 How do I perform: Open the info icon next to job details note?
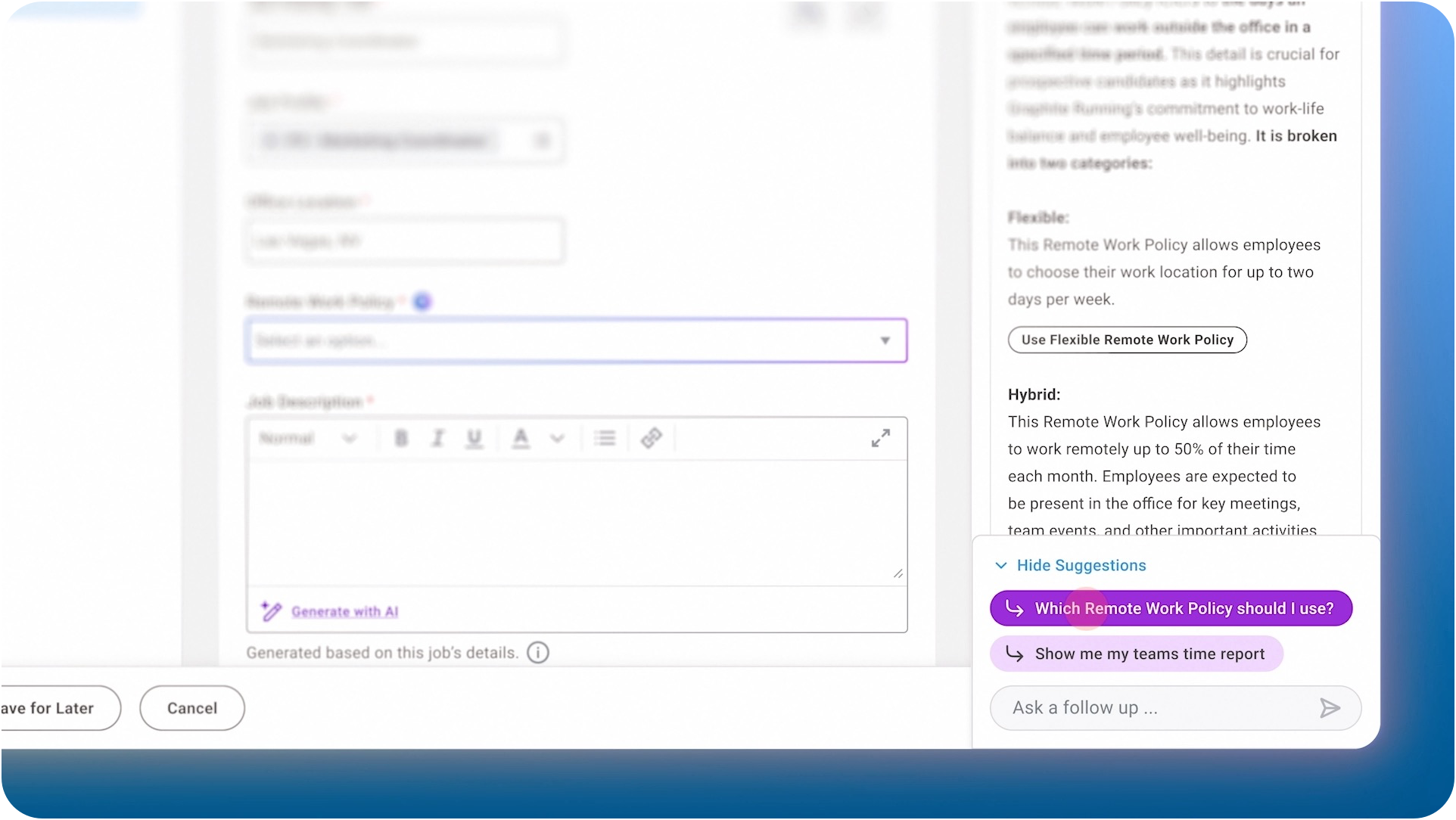coord(538,652)
